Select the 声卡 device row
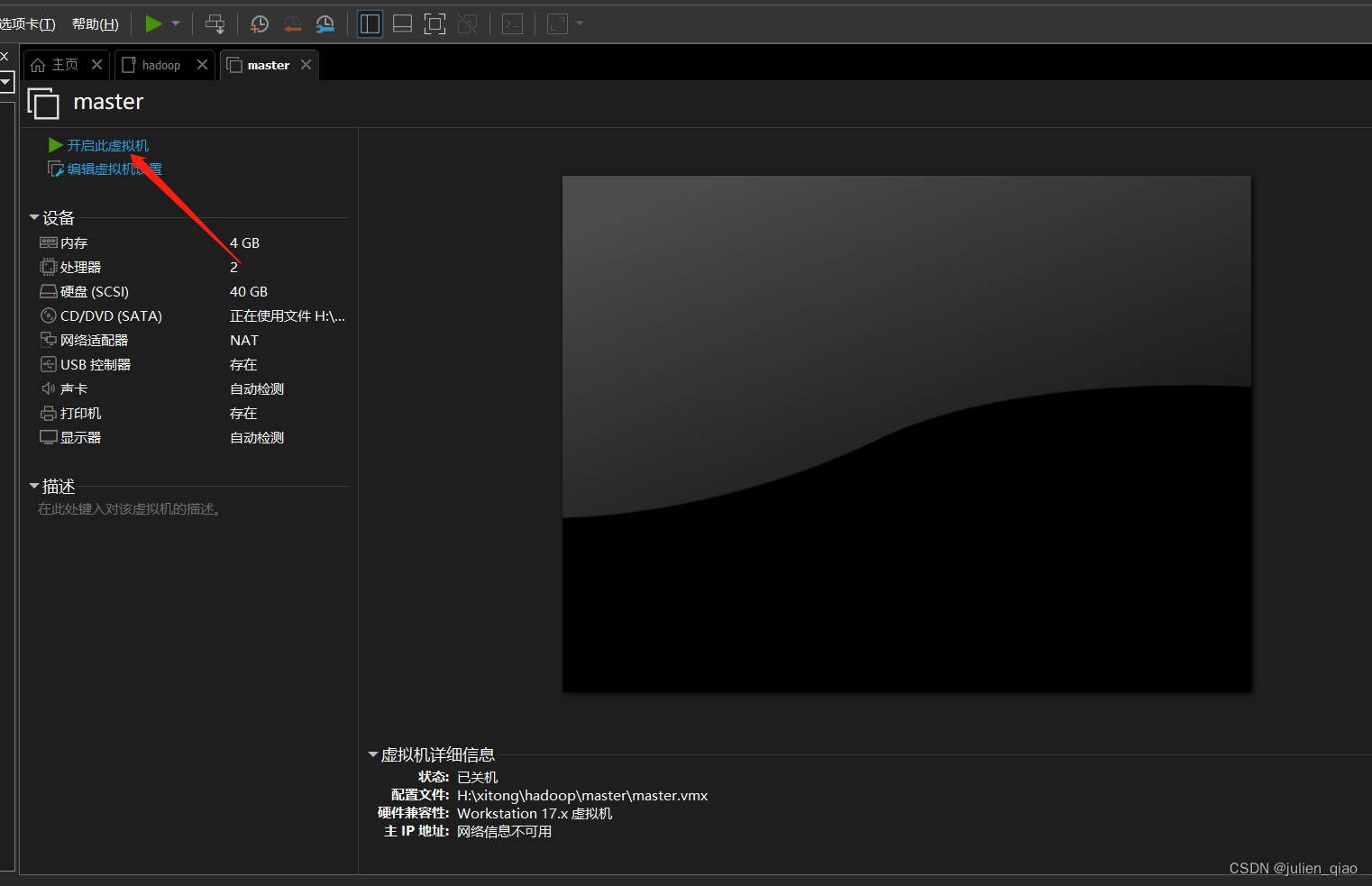 pyautogui.click(x=193, y=388)
